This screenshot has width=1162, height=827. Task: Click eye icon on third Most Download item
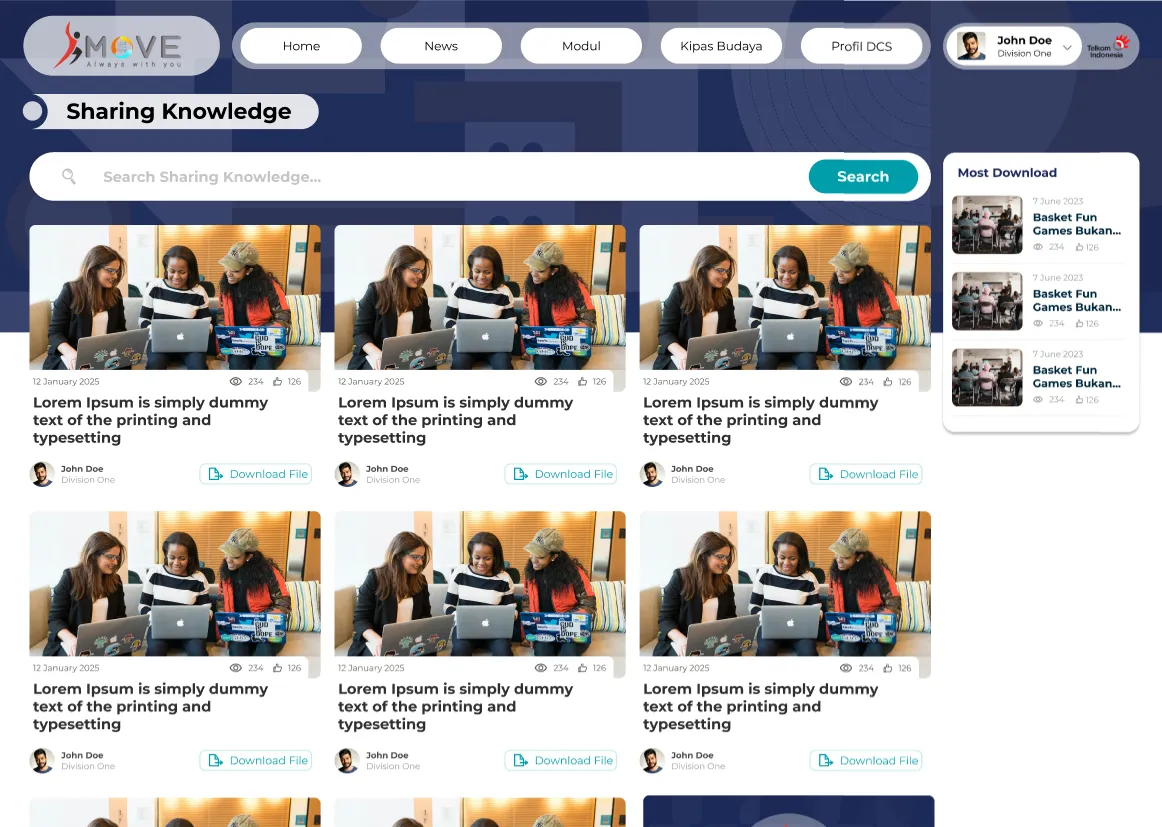point(1038,400)
